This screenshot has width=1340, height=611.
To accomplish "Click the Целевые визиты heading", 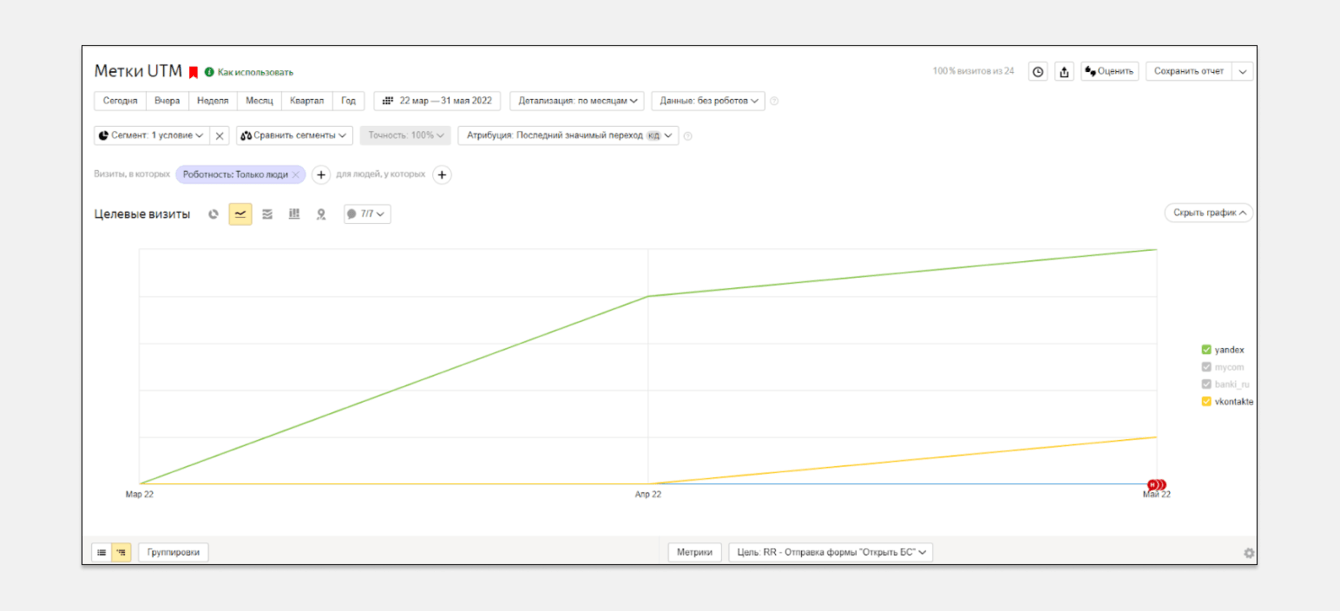I will coord(142,214).
